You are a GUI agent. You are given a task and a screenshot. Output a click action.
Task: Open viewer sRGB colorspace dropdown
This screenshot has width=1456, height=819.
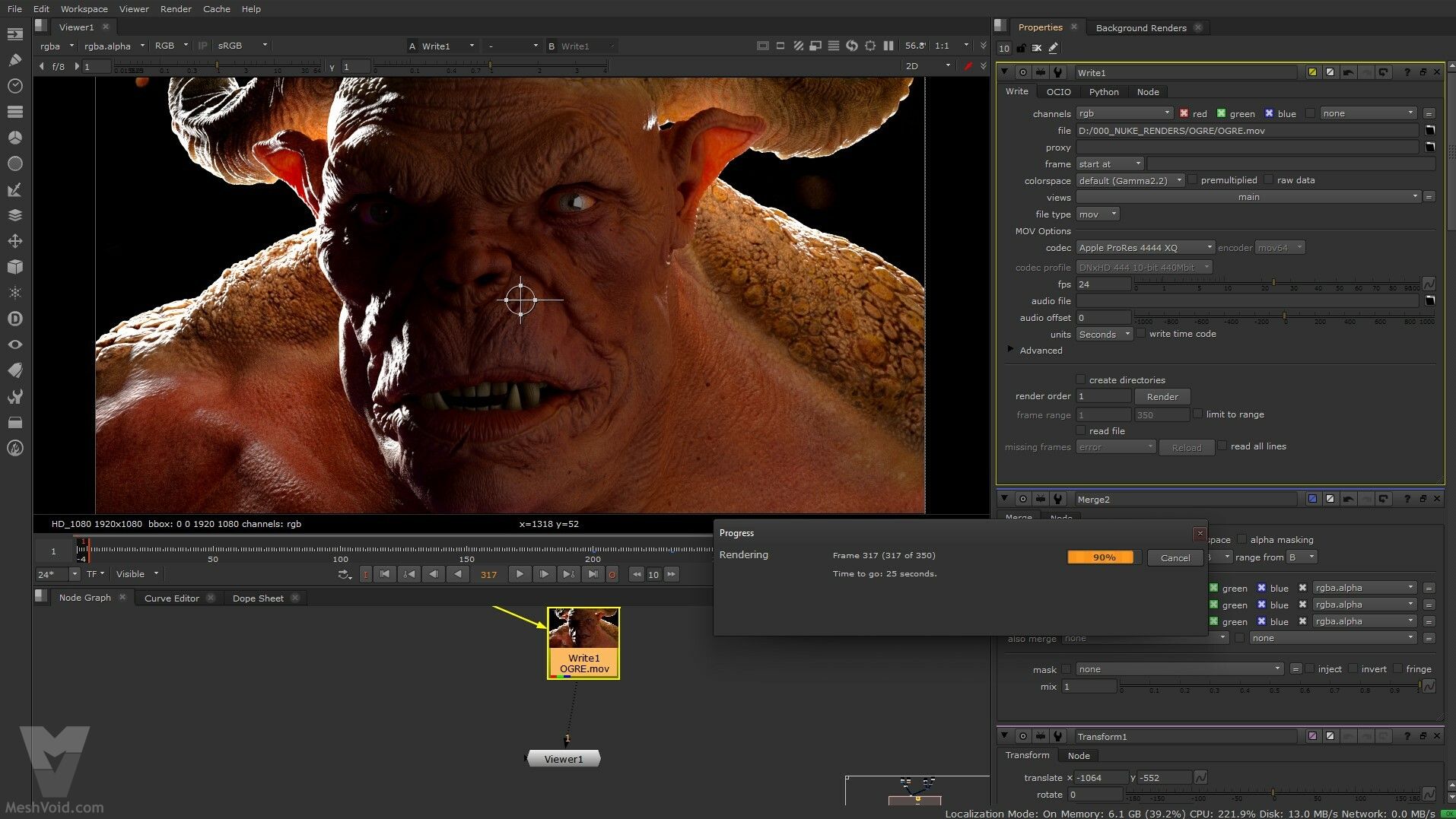pos(243,46)
